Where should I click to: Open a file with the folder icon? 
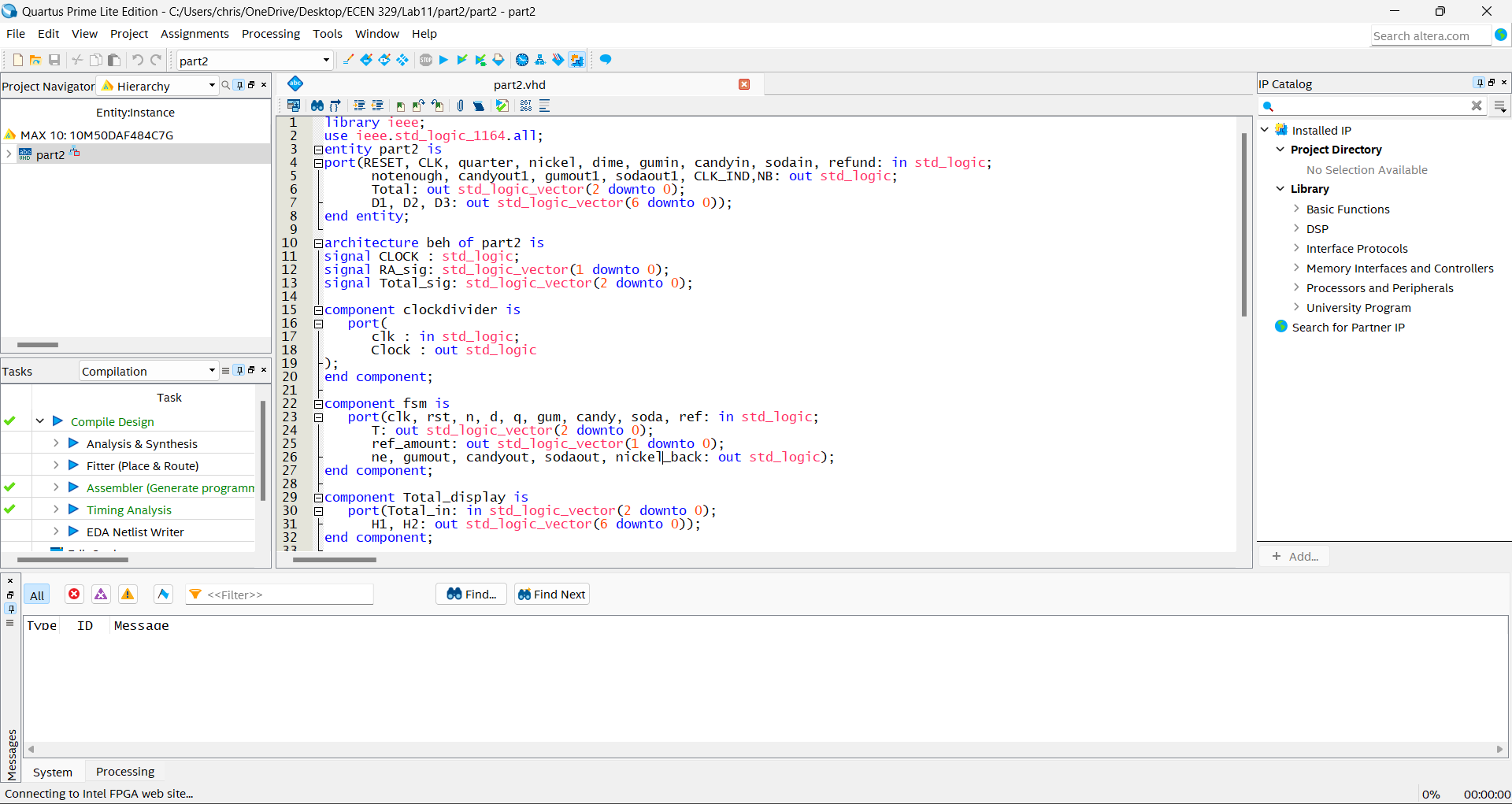(35, 60)
